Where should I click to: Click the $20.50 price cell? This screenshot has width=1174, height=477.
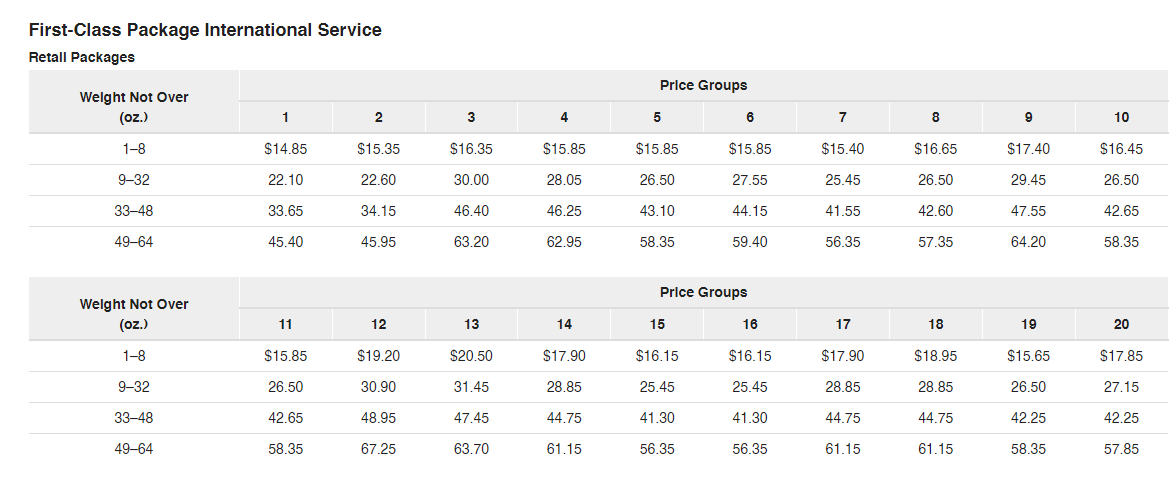471,356
